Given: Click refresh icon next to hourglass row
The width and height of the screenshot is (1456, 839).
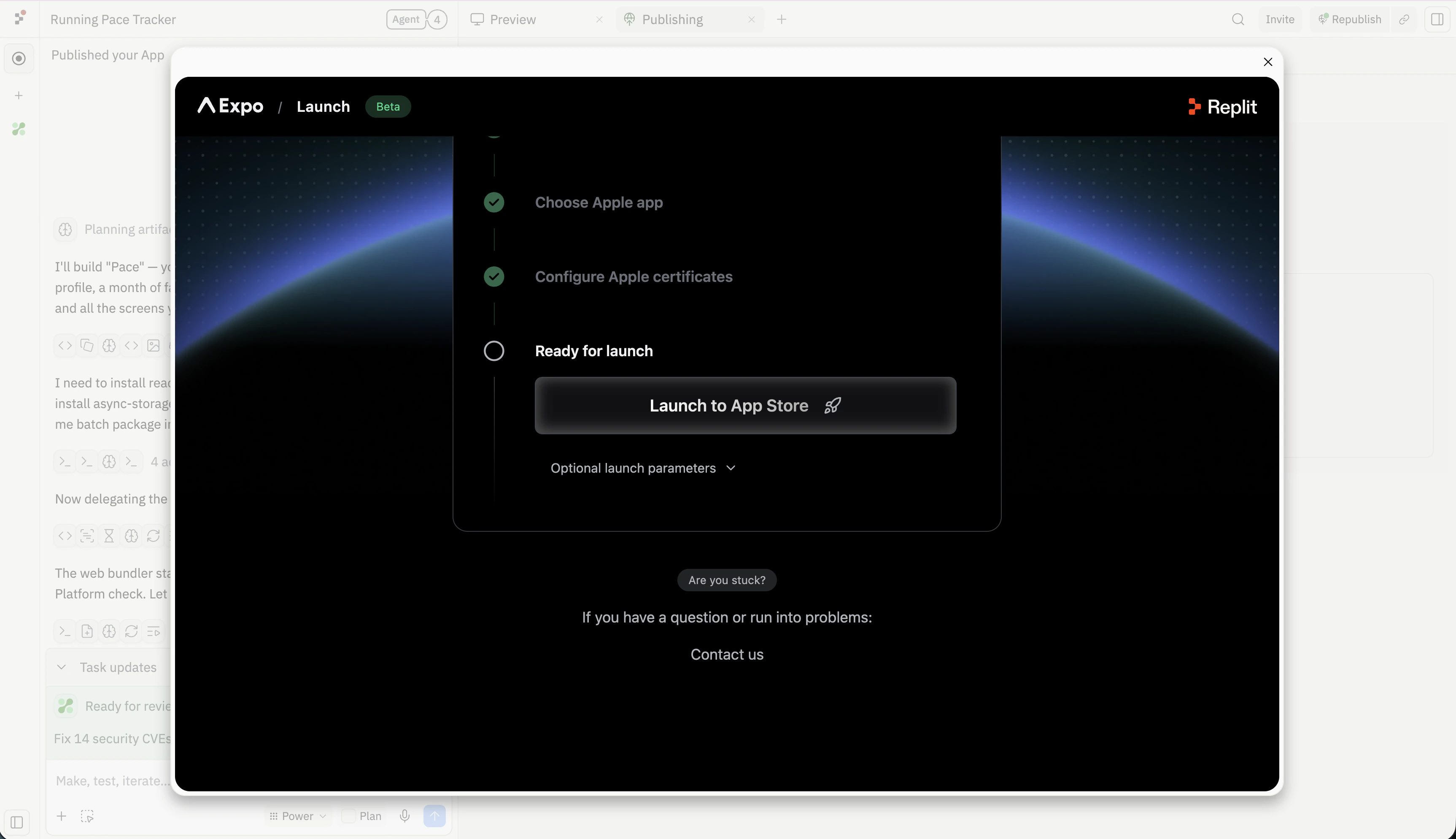Looking at the screenshot, I should coord(153,536).
